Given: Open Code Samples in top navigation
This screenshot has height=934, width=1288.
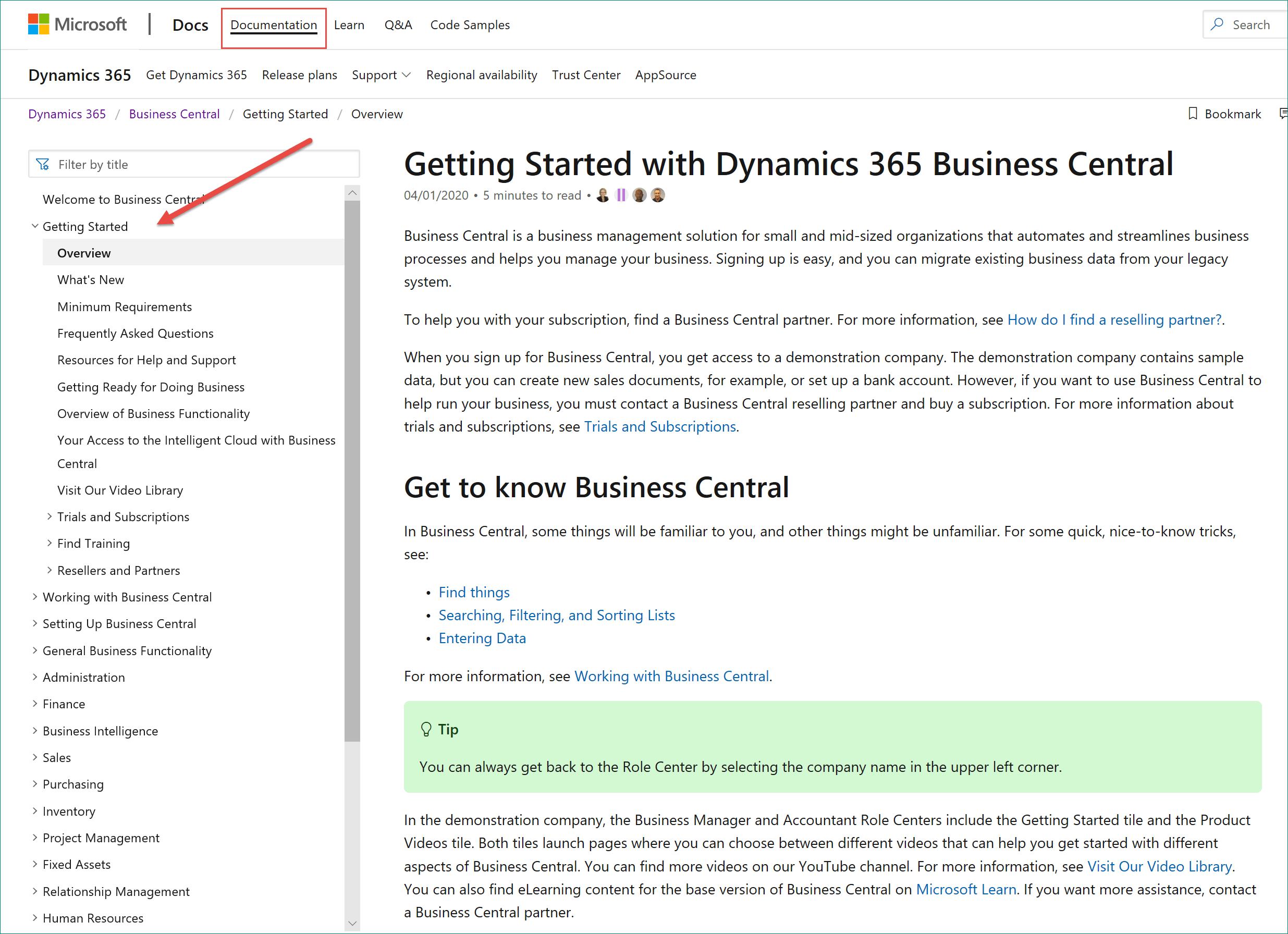Looking at the screenshot, I should pos(470,25).
